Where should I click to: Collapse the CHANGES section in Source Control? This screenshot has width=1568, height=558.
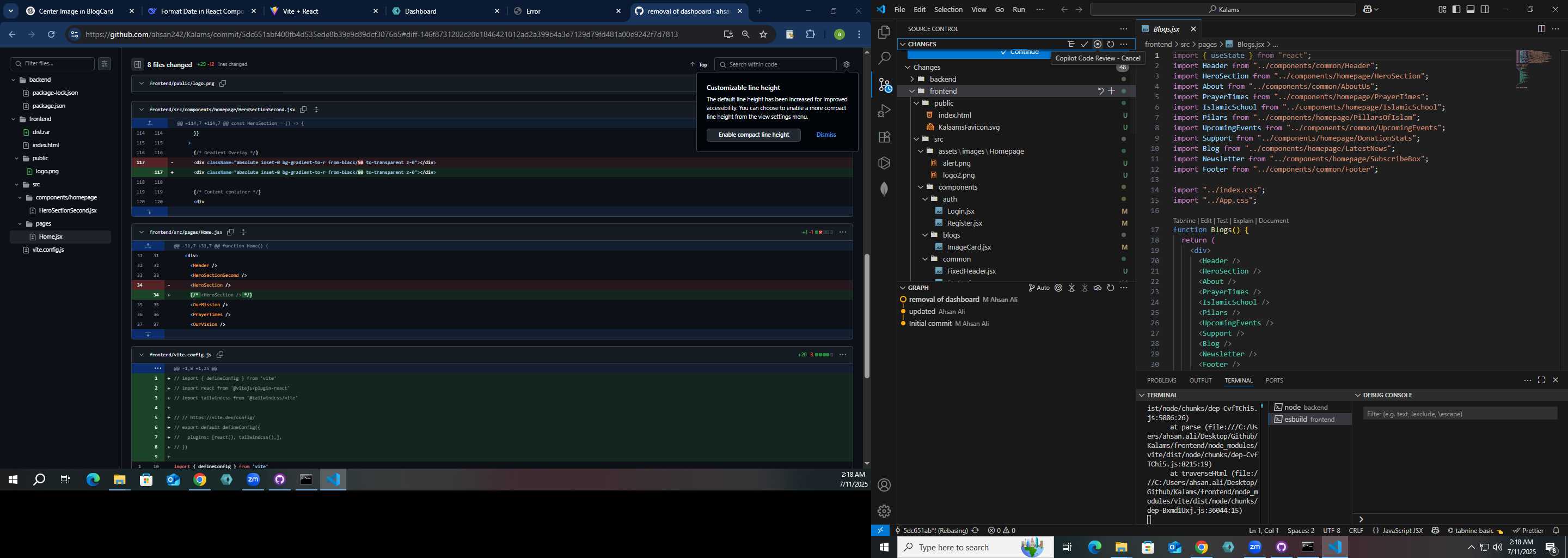coord(903,44)
